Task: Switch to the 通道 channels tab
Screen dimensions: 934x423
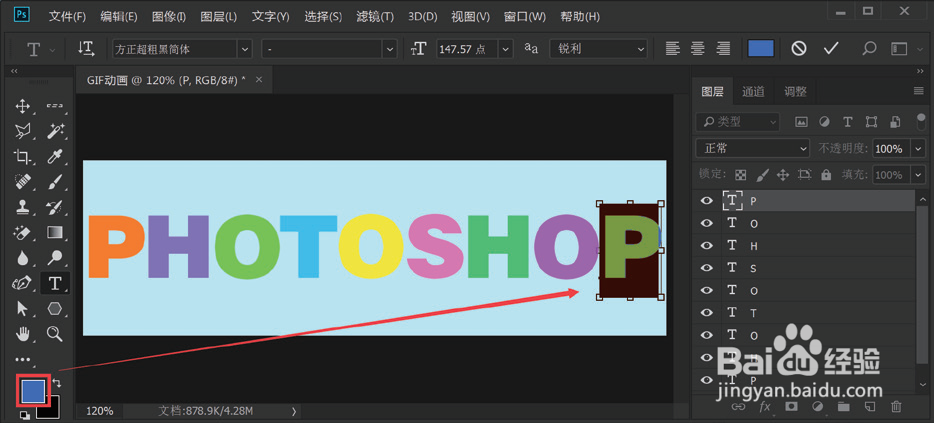Action: 753,92
